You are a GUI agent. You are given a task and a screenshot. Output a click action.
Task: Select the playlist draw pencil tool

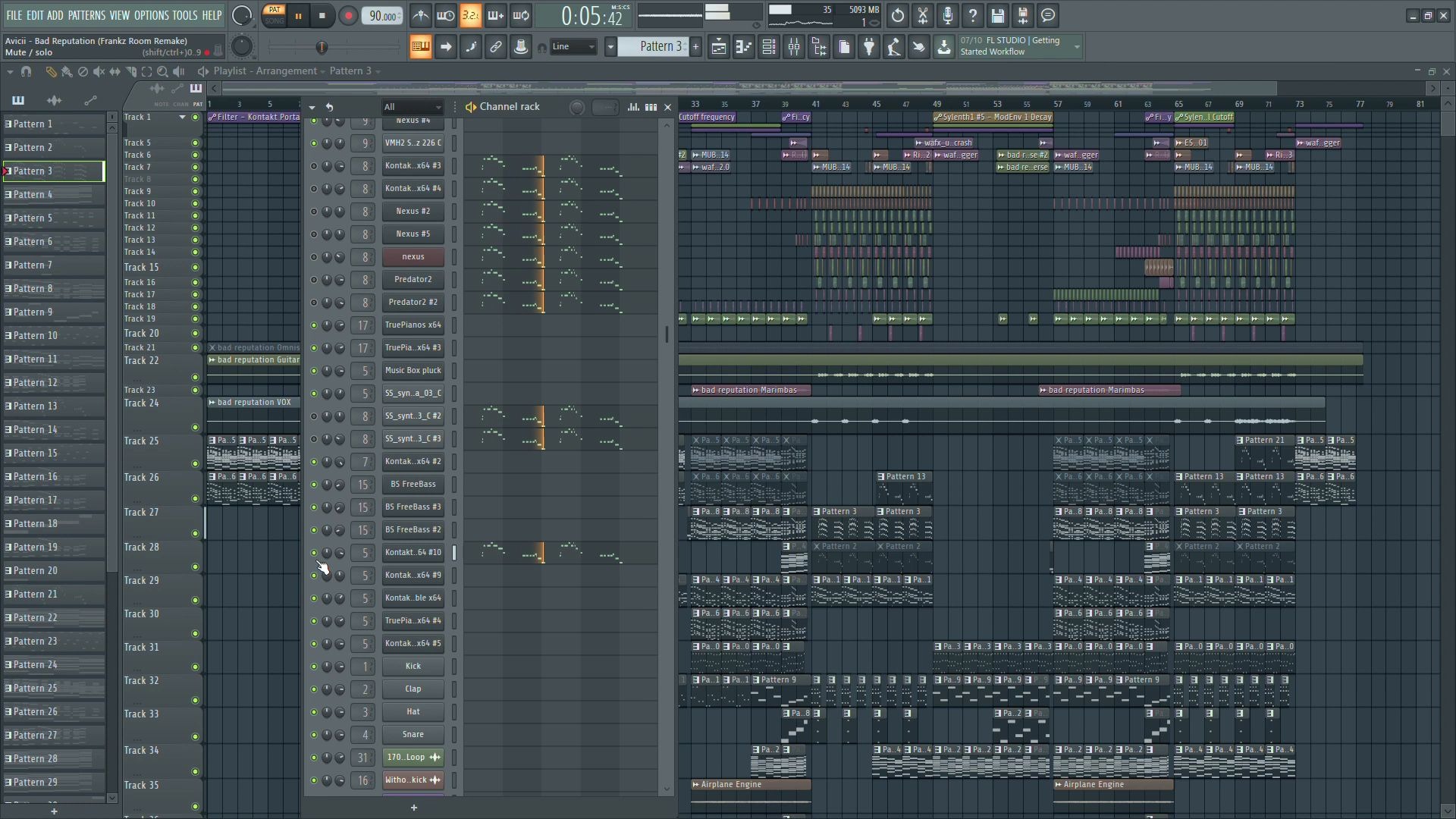51,71
